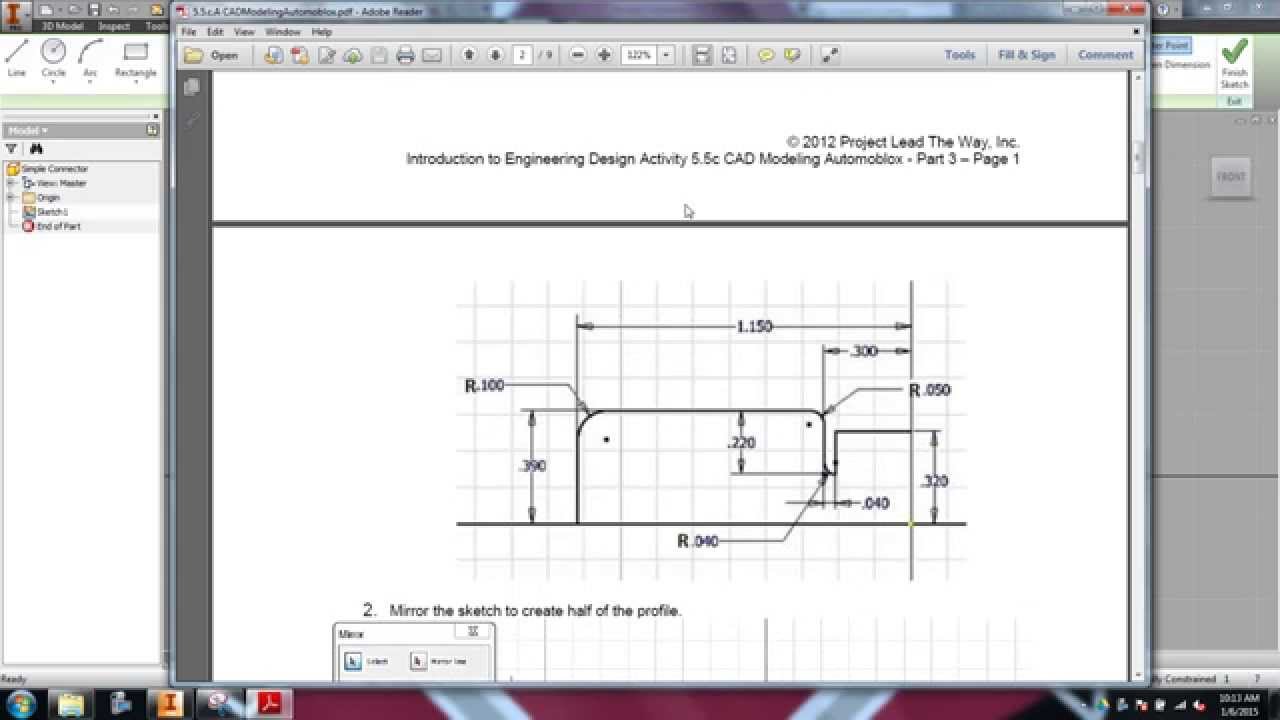Toggle read mode icon in Reader toolbar
The height and width of the screenshot is (720, 1280).
click(x=829, y=55)
